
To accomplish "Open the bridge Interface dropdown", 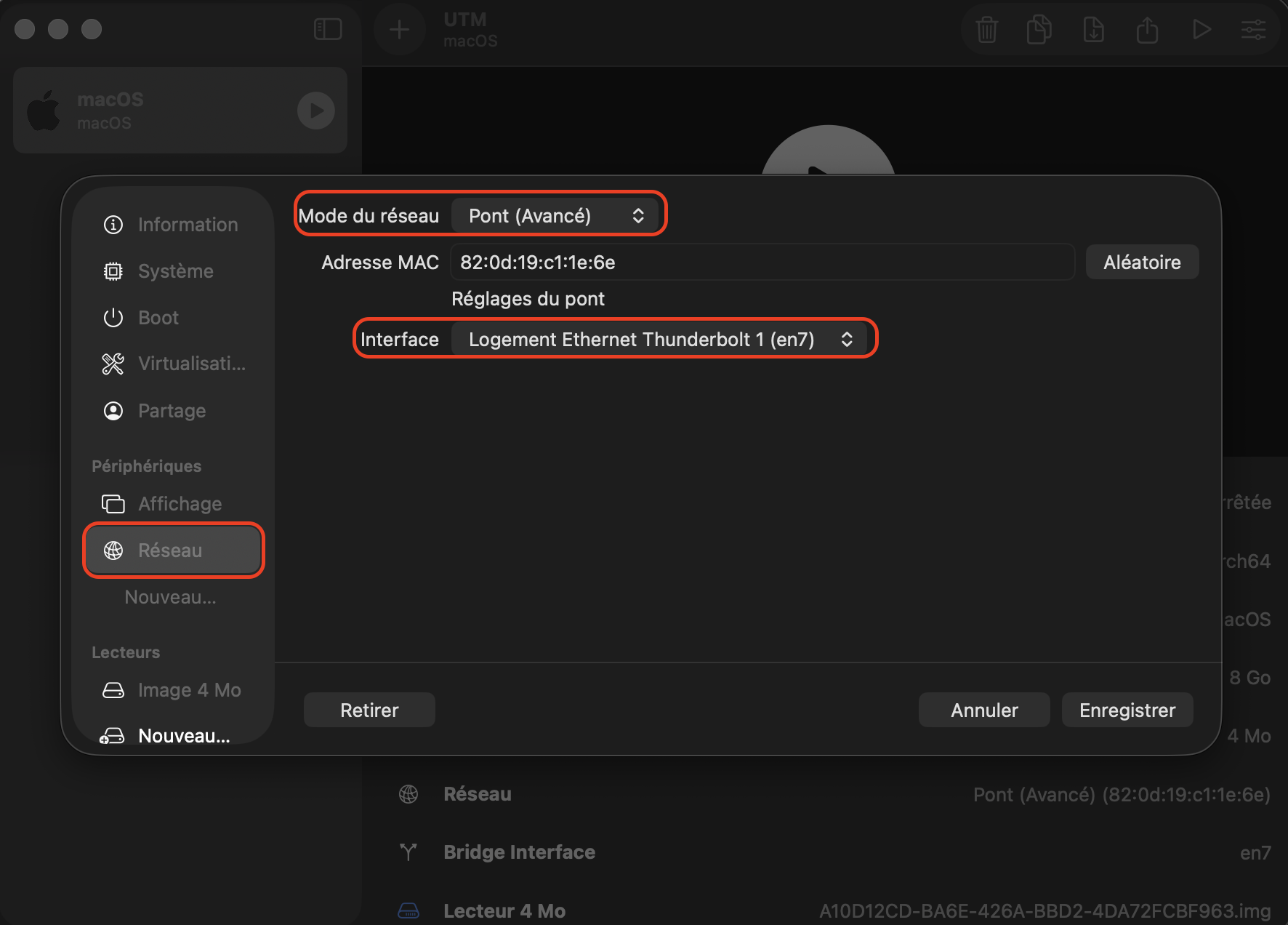I will coord(661,340).
